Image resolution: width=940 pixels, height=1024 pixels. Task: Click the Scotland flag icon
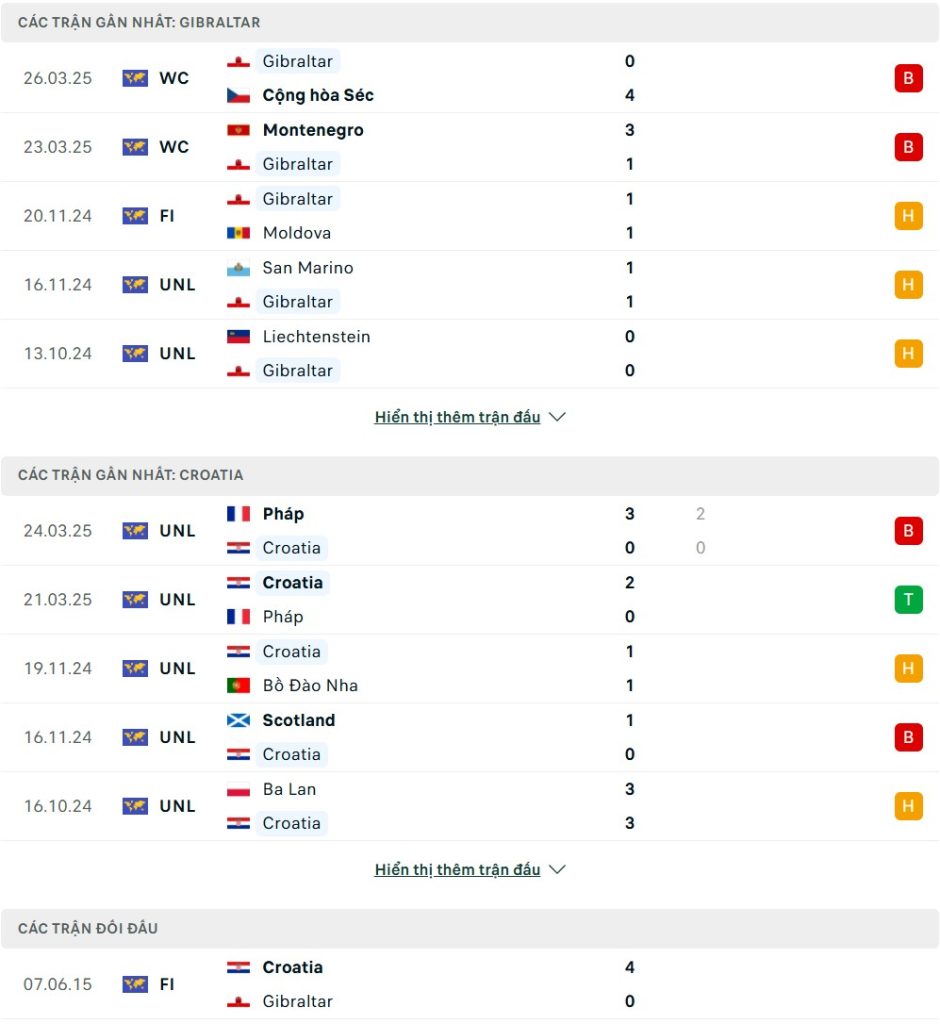pos(238,720)
